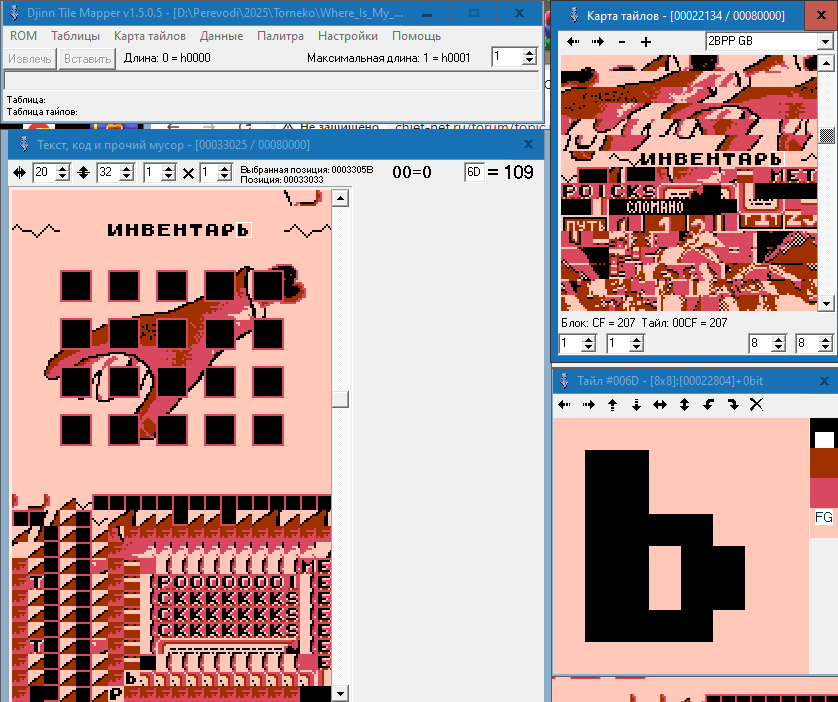
Task: Click the scrollbar thumb in text window
Action: click(340, 399)
